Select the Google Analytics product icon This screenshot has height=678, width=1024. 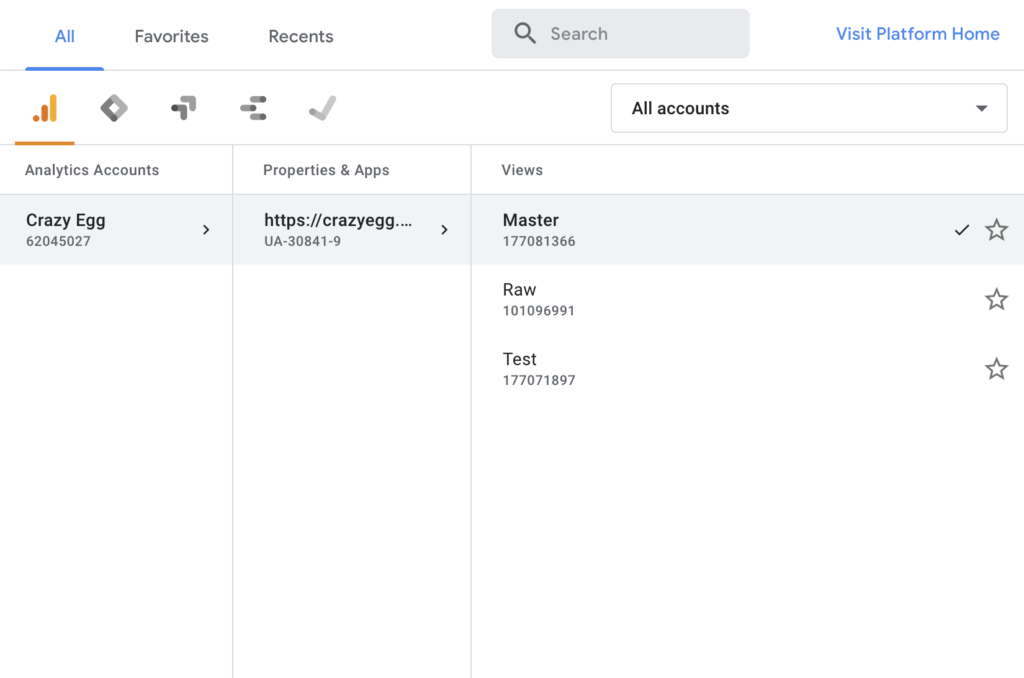pos(45,108)
